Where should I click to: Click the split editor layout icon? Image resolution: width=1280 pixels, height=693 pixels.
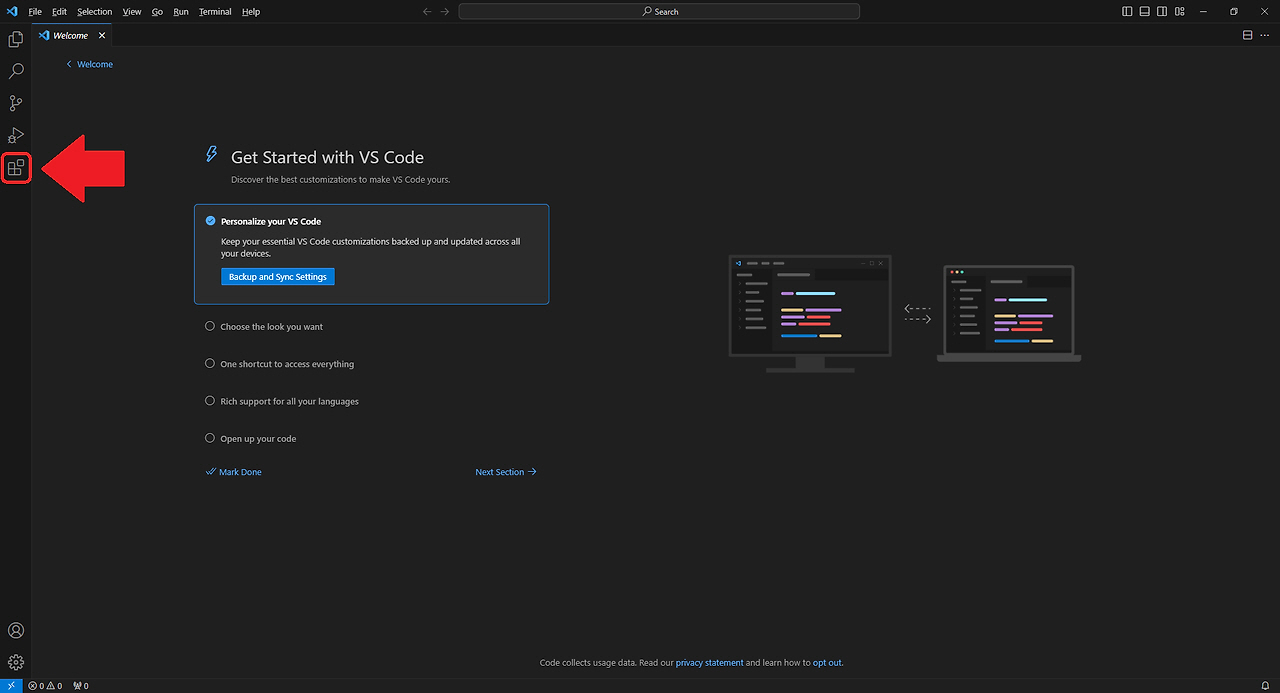tap(1247, 35)
